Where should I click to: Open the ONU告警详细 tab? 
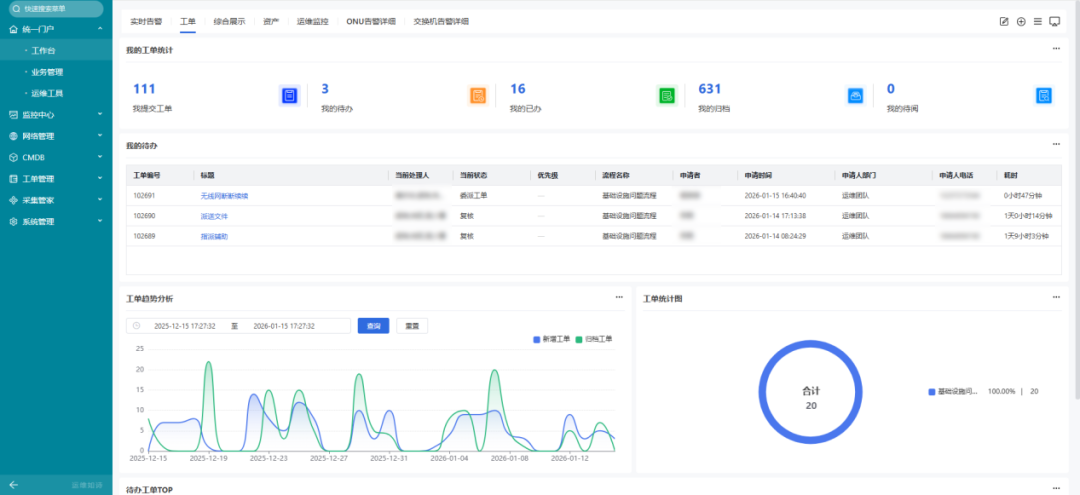click(x=370, y=21)
